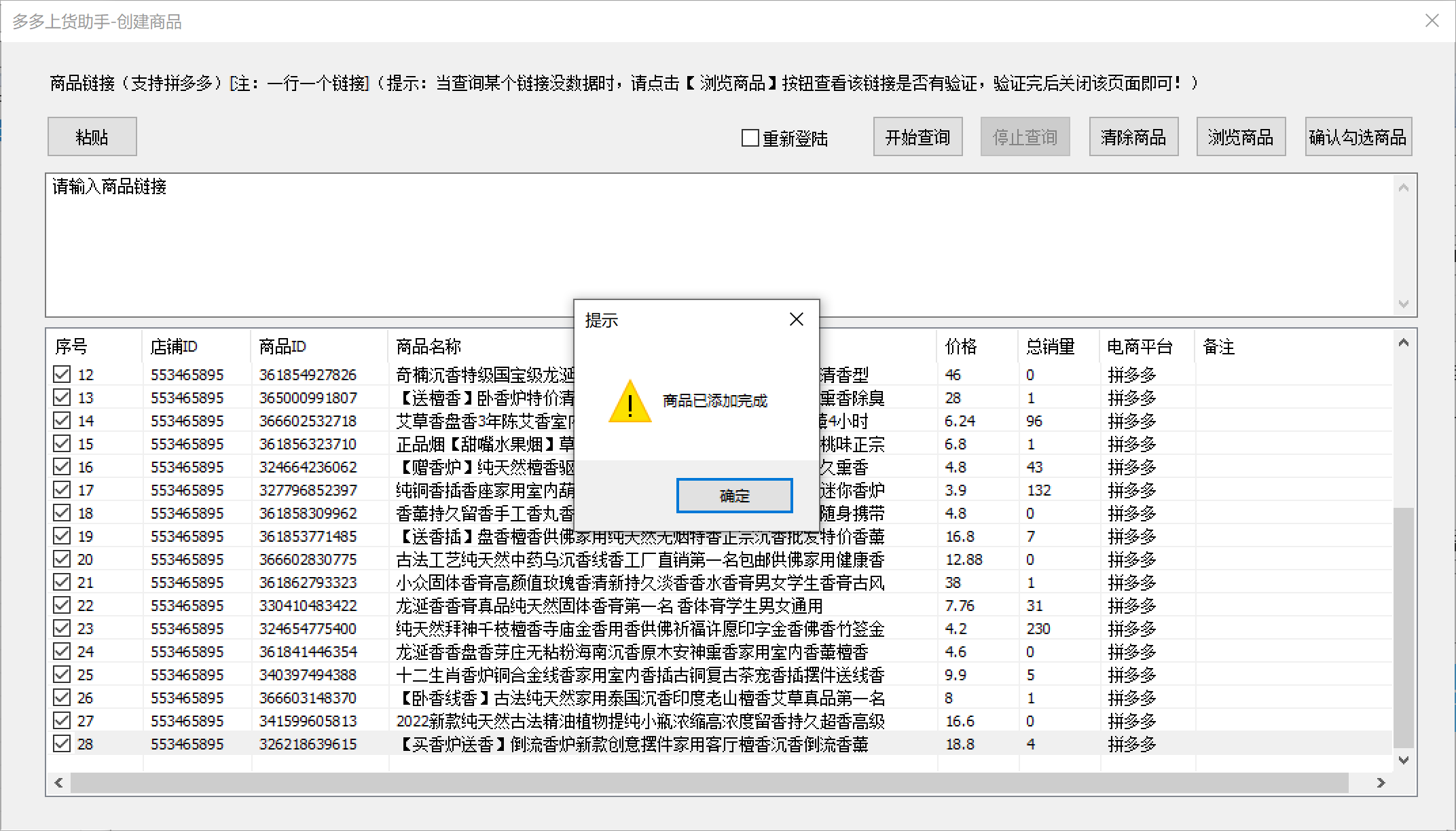Click the 开始查询 button
The width and height of the screenshot is (1456, 831).
point(917,137)
